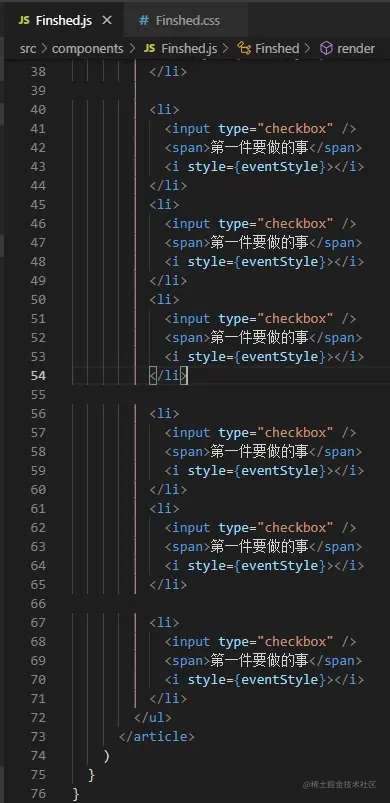Image resolution: width=390 pixels, height=803 pixels.
Task: Click the span text on line 69
Action: click(259, 660)
